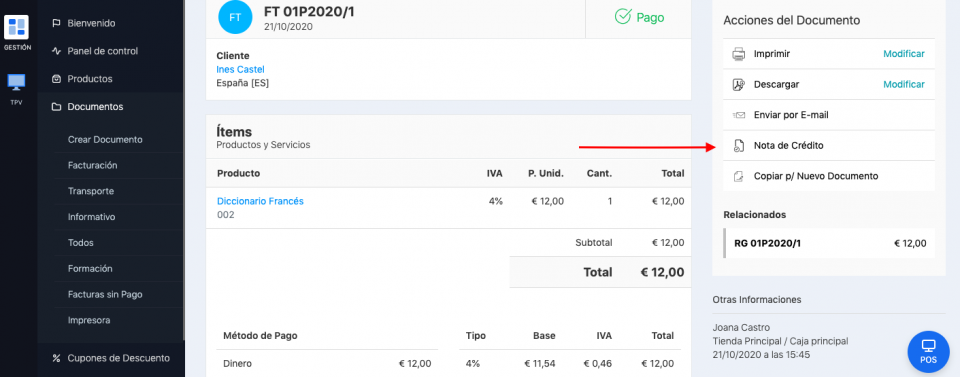Click the FT avatar circle
Viewport: 960px width, 377px height.
(x=235, y=17)
